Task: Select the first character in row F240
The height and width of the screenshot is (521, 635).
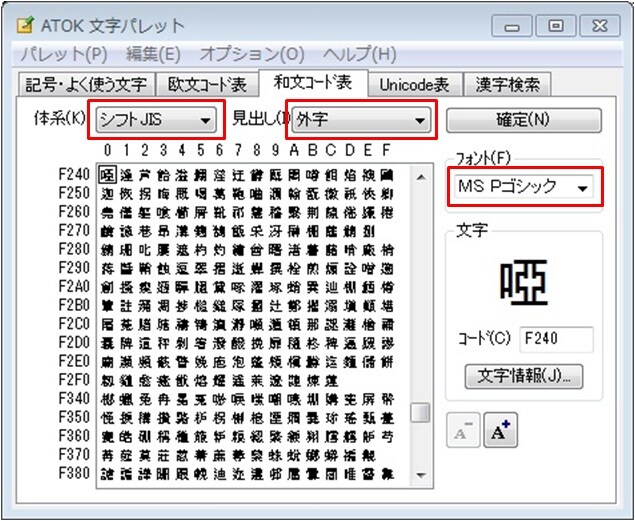Action: click(x=108, y=175)
